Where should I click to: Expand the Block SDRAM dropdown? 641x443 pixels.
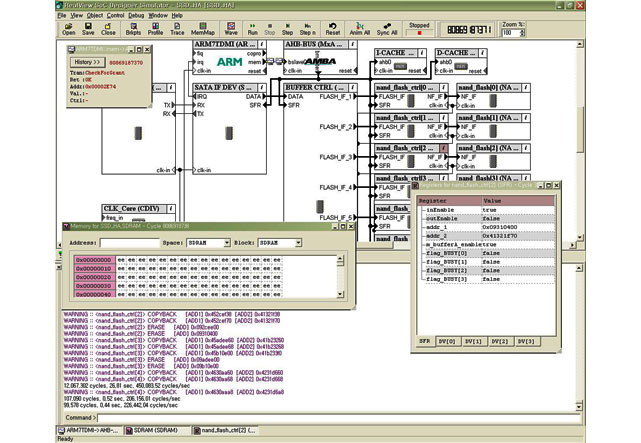pyautogui.click(x=297, y=243)
